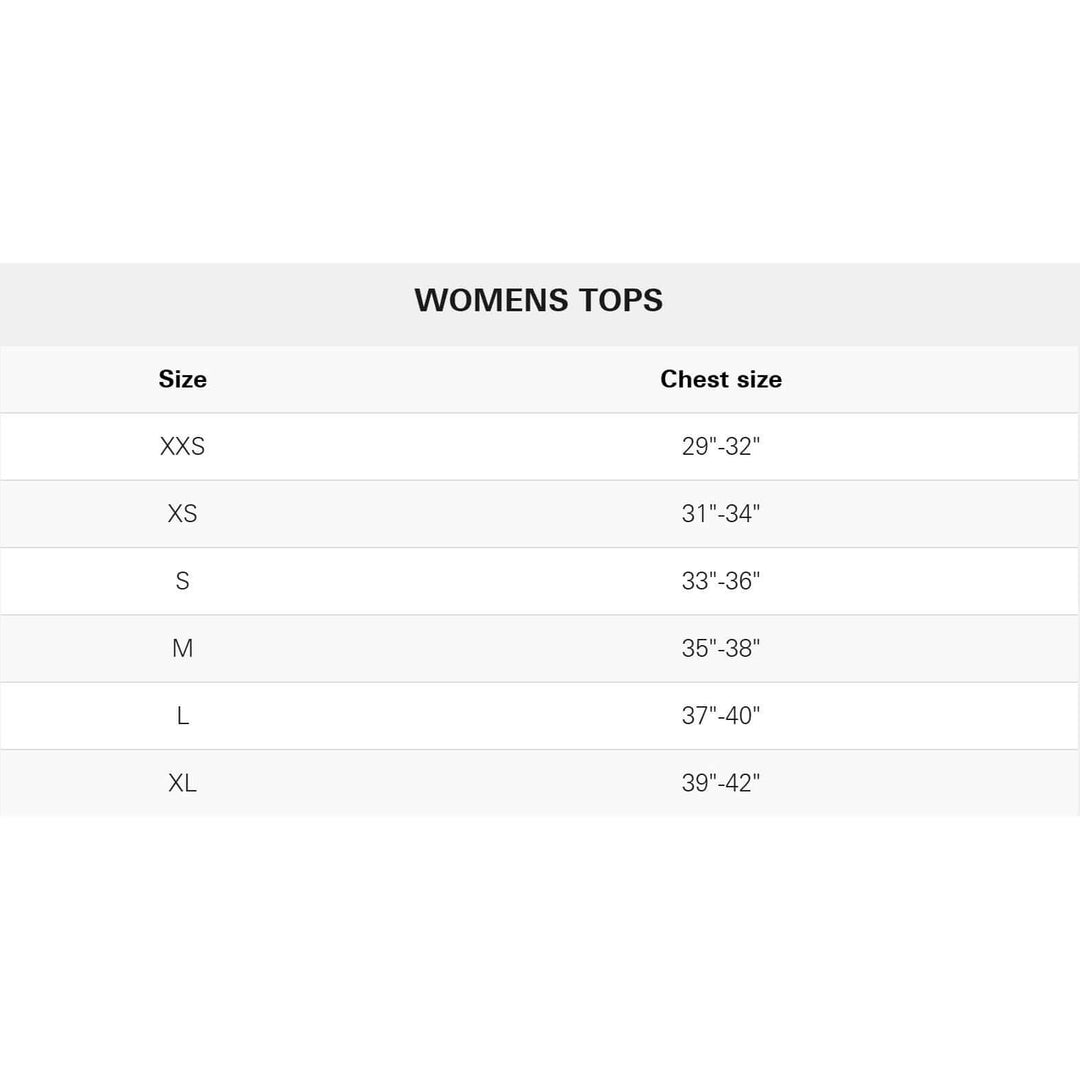Select the XL size cell
The image size is (1080, 1080).
click(182, 783)
